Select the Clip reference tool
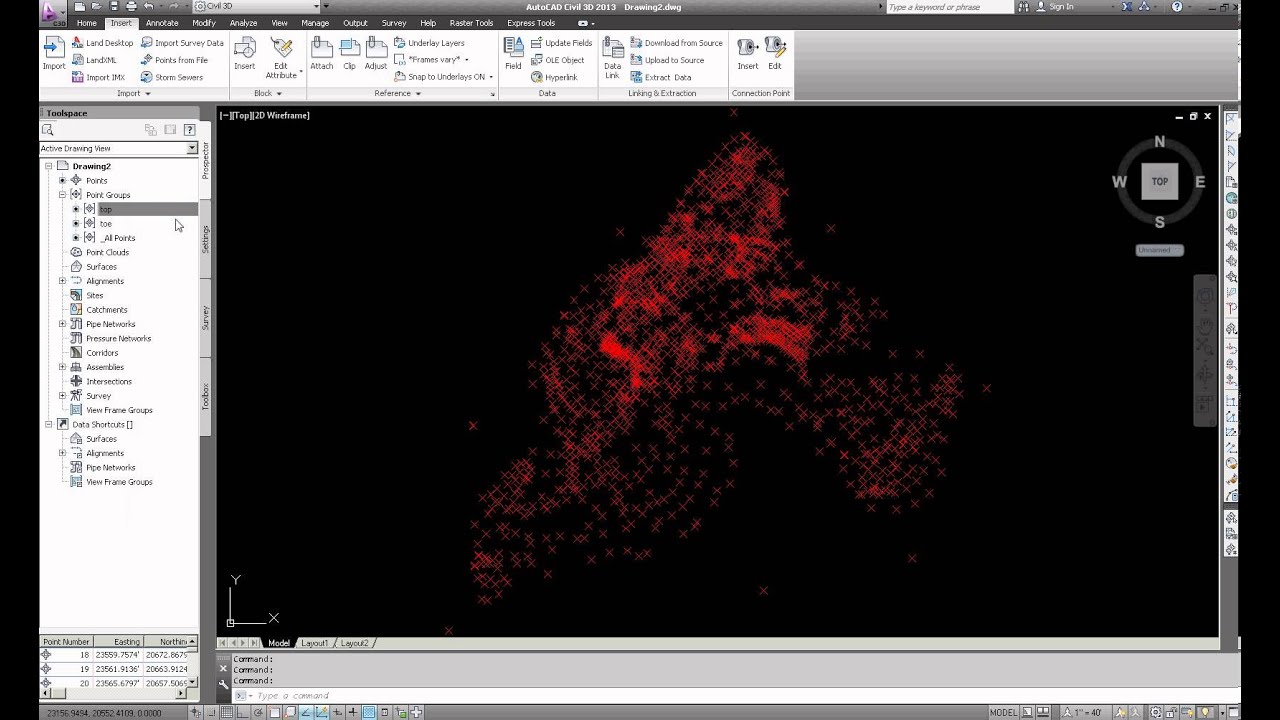Viewport: 1280px width, 720px height. pyautogui.click(x=349, y=53)
